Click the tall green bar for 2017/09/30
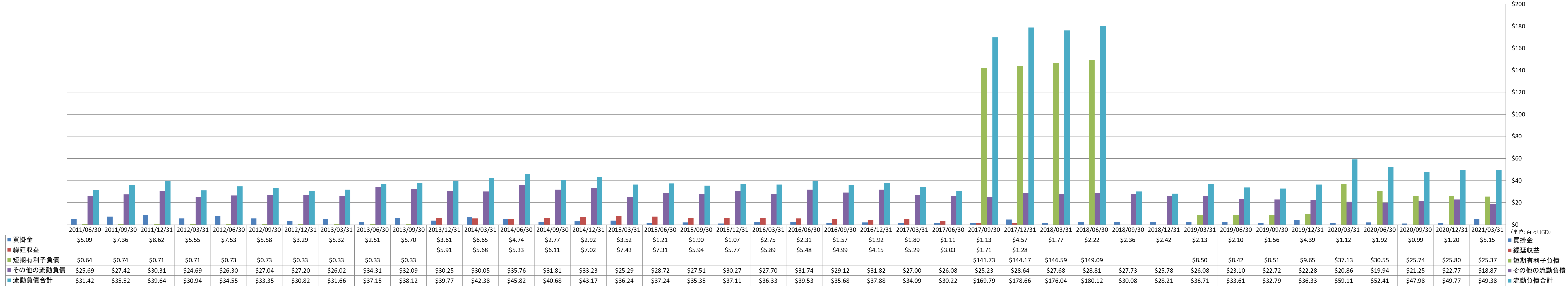The height and width of the screenshot is (286, 1568). pyautogui.click(x=984, y=147)
